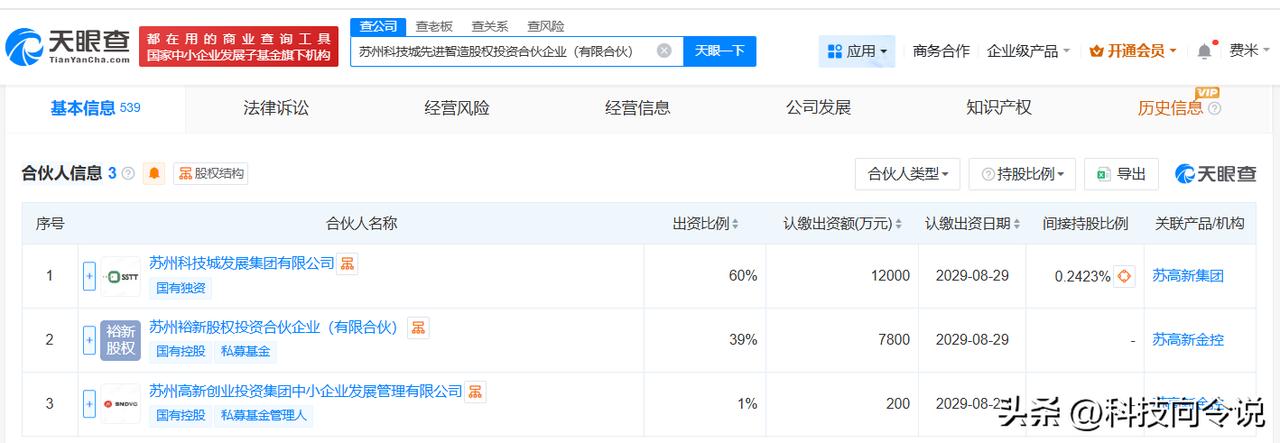Open the 应用 dropdown menu
1280x443 pixels.
tap(857, 51)
